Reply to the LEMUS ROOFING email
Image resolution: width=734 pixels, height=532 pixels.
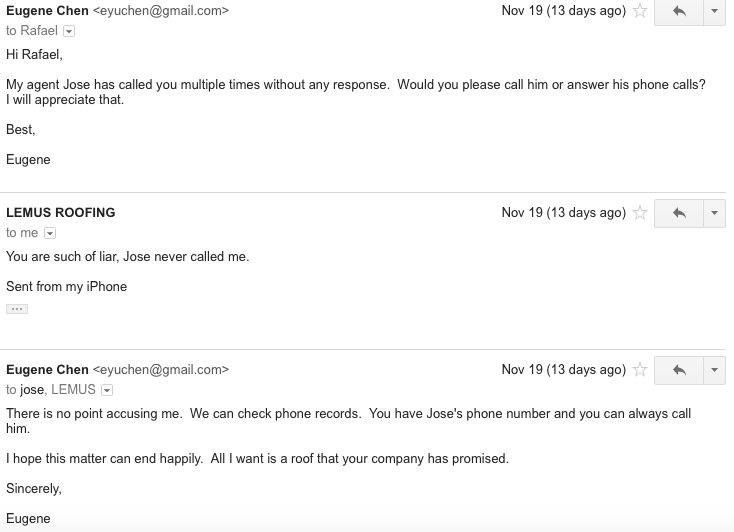tap(680, 213)
